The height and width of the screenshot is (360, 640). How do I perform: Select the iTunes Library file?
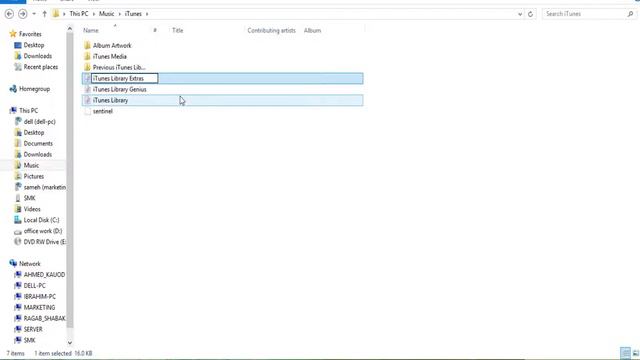coord(222,100)
